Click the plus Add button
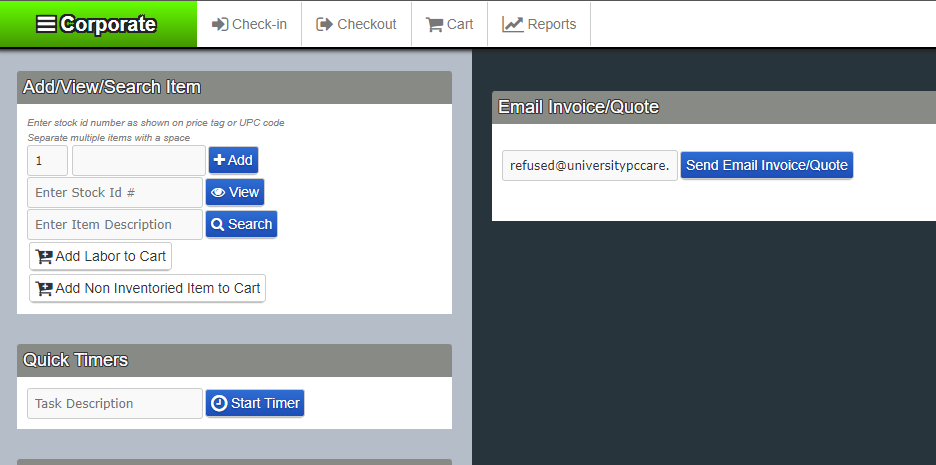 click(233, 160)
